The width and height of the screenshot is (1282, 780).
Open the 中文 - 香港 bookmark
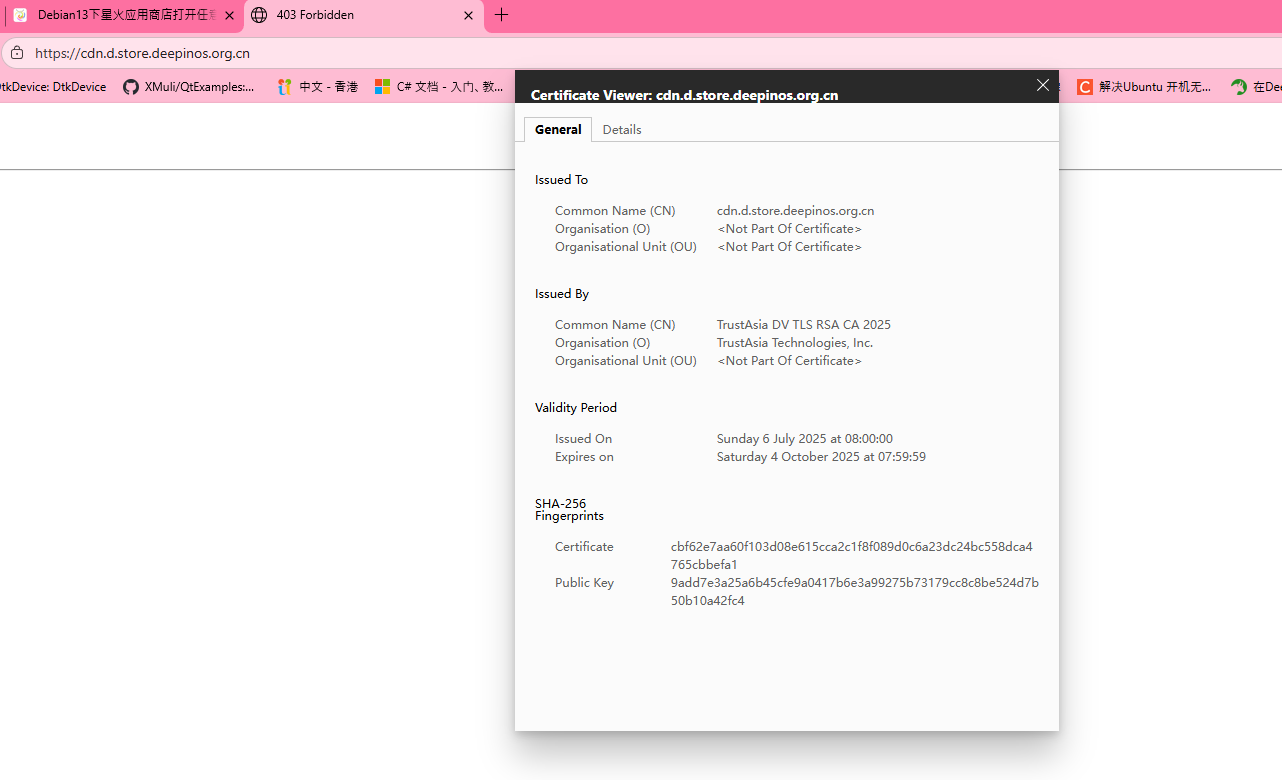pos(317,87)
